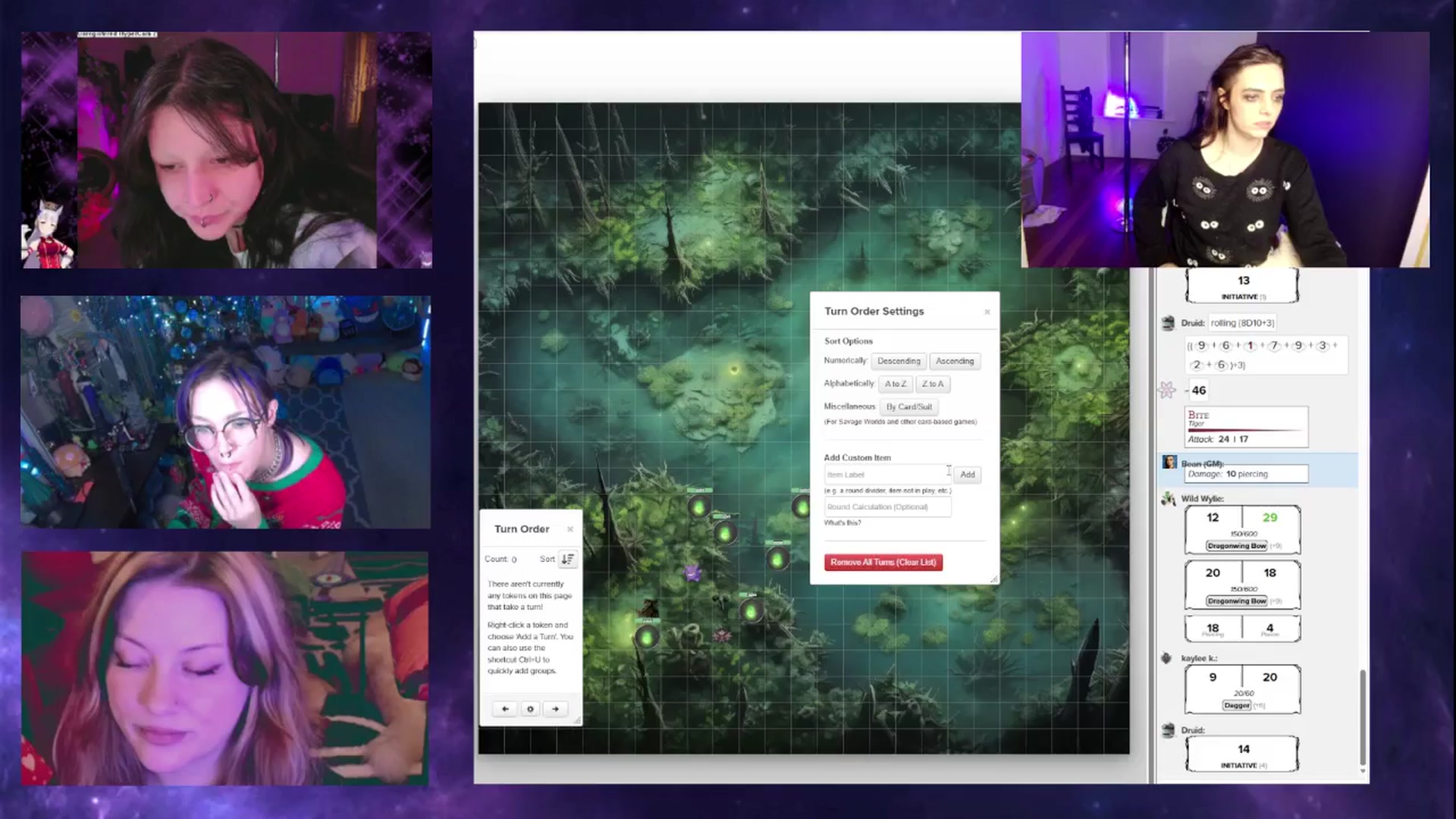Click the Count 0 label in Turn Order
The image size is (1456, 819).
[x=500, y=560]
